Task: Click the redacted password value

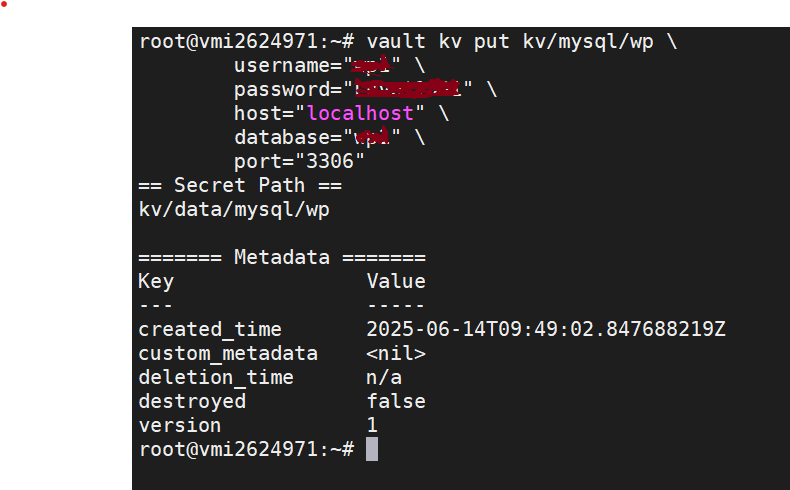Action: (x=408, y=88)
